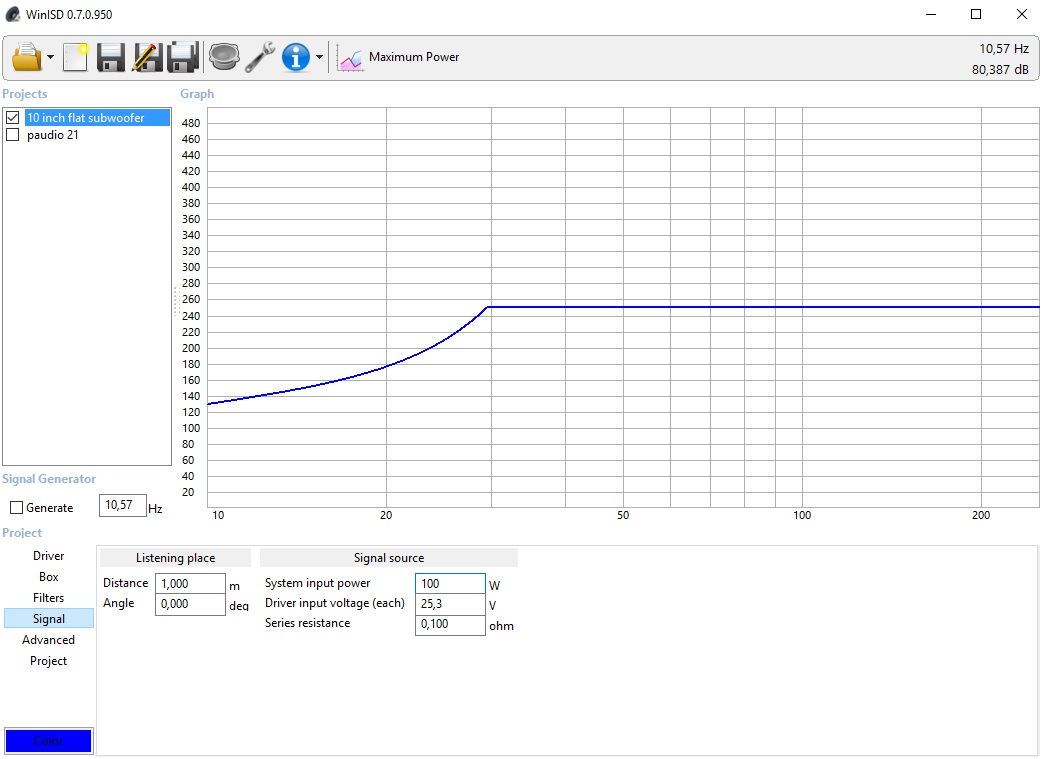Open settings with the wrench icon

coord(260,57)
